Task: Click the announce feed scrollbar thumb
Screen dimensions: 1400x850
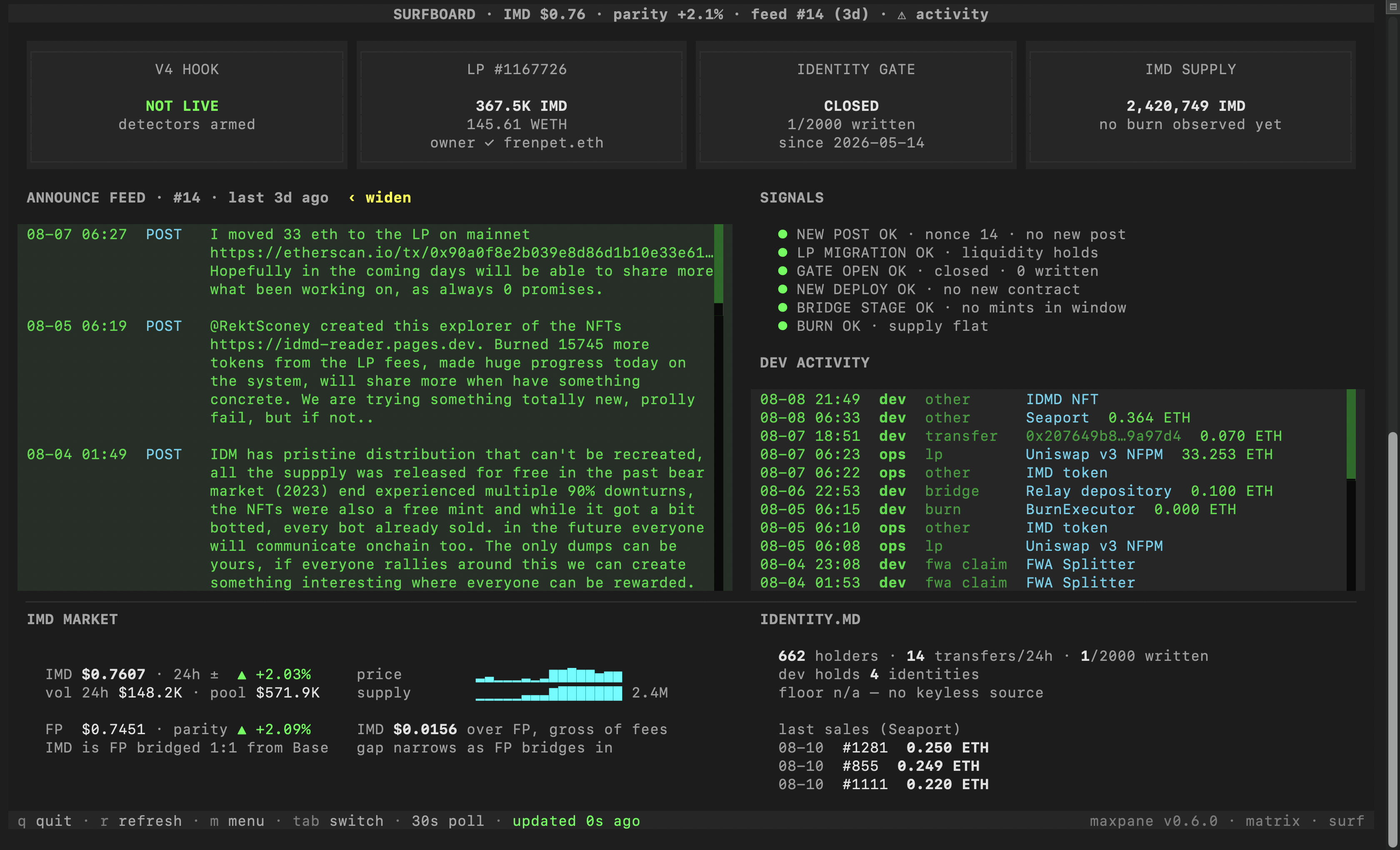Action: tap(718, 264)
